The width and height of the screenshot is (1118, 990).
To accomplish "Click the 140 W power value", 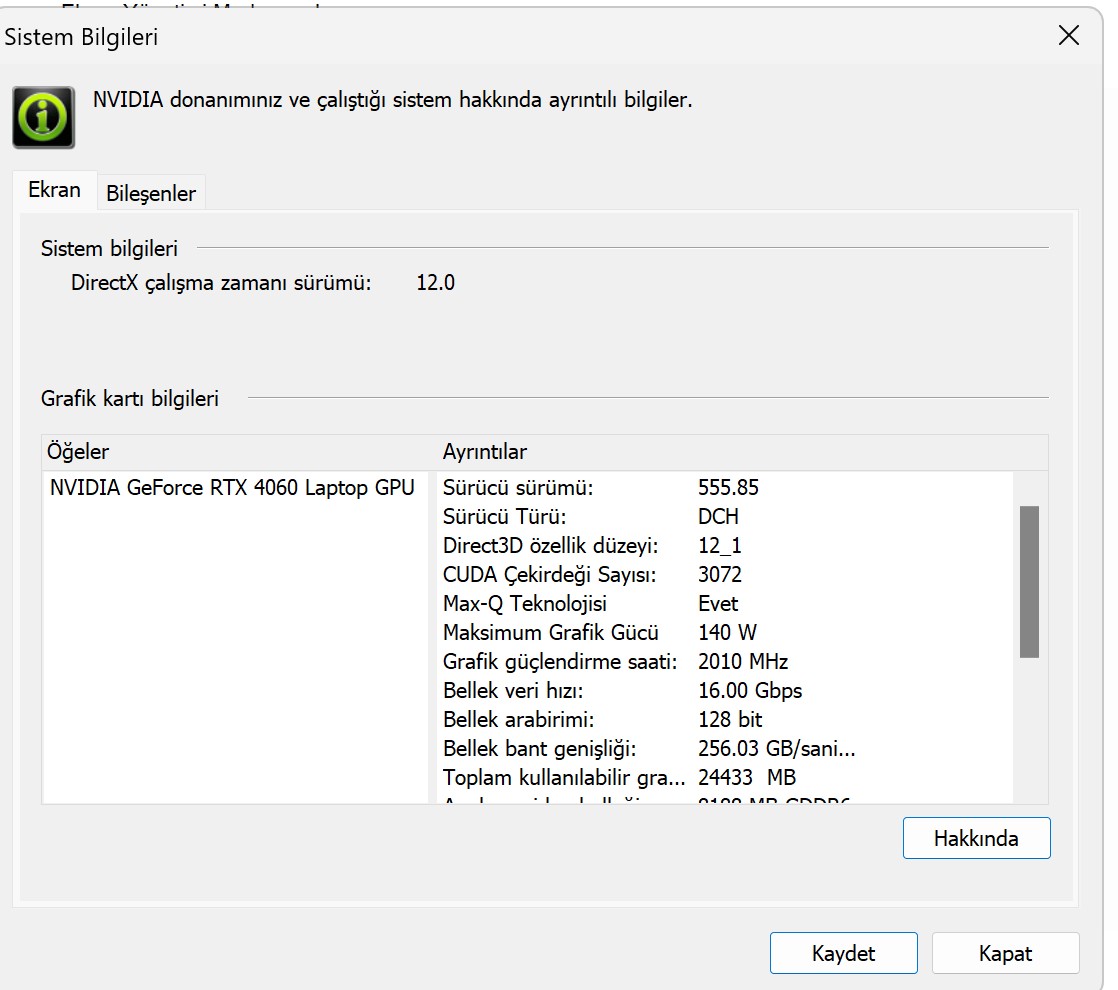I will [x=727, y=633].
